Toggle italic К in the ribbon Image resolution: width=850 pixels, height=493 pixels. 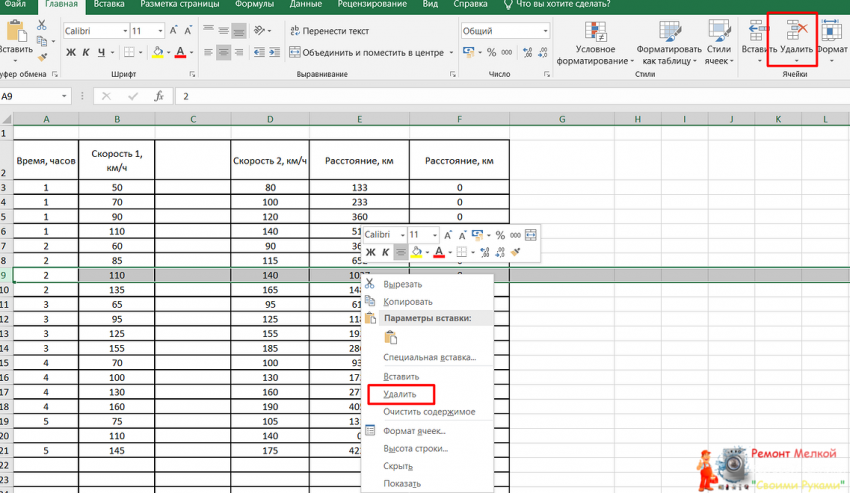tap(86, 52)
